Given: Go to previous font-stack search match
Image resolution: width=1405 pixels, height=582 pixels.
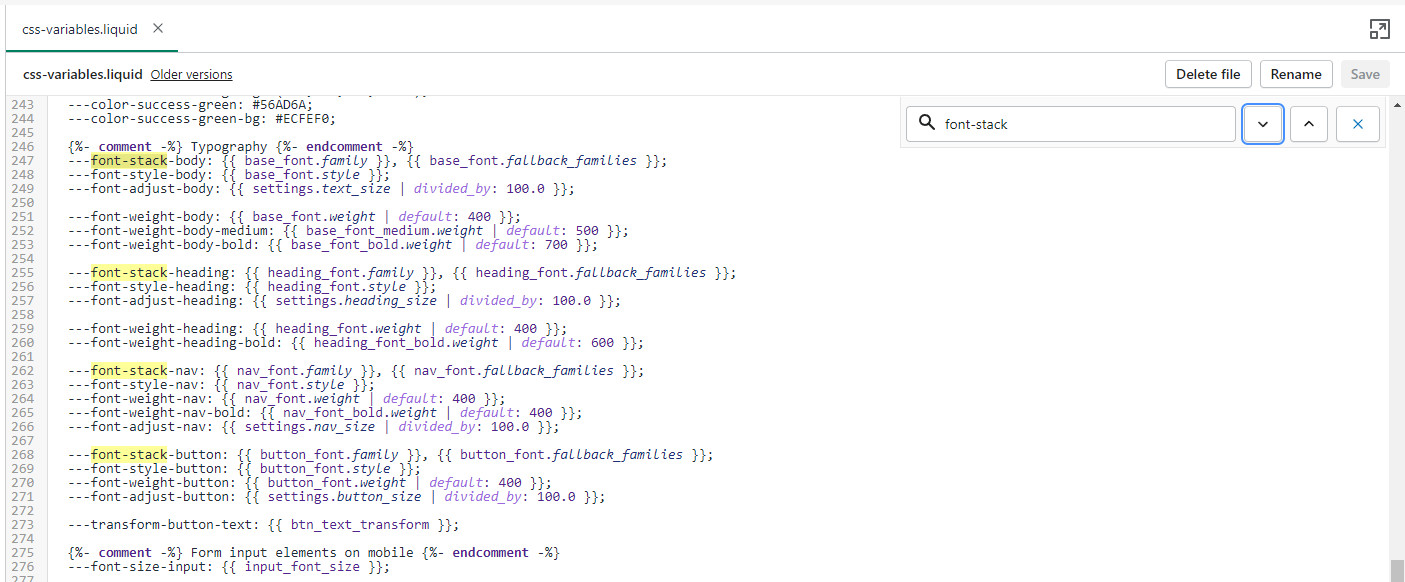Looking at the screenshot, I should [x=1309, y=124].
